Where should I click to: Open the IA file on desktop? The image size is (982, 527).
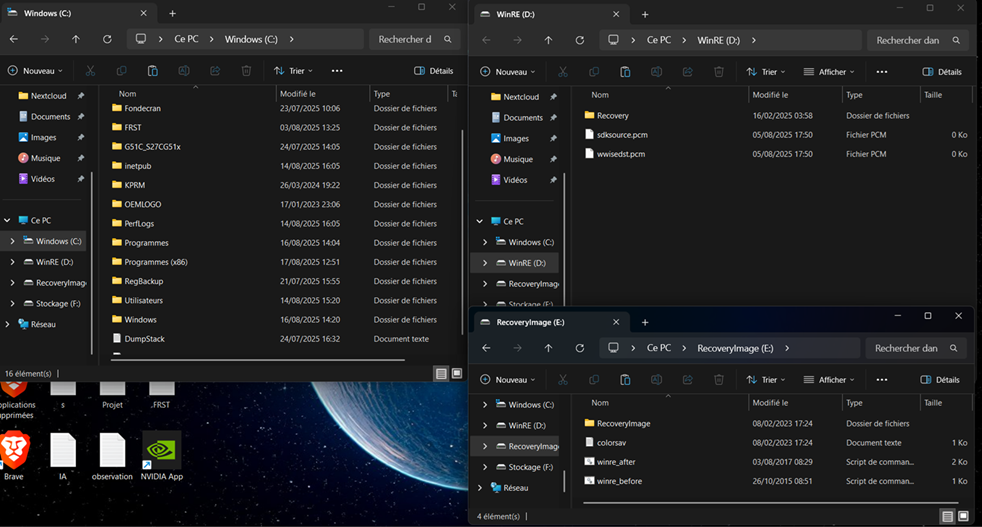point(63,457)
